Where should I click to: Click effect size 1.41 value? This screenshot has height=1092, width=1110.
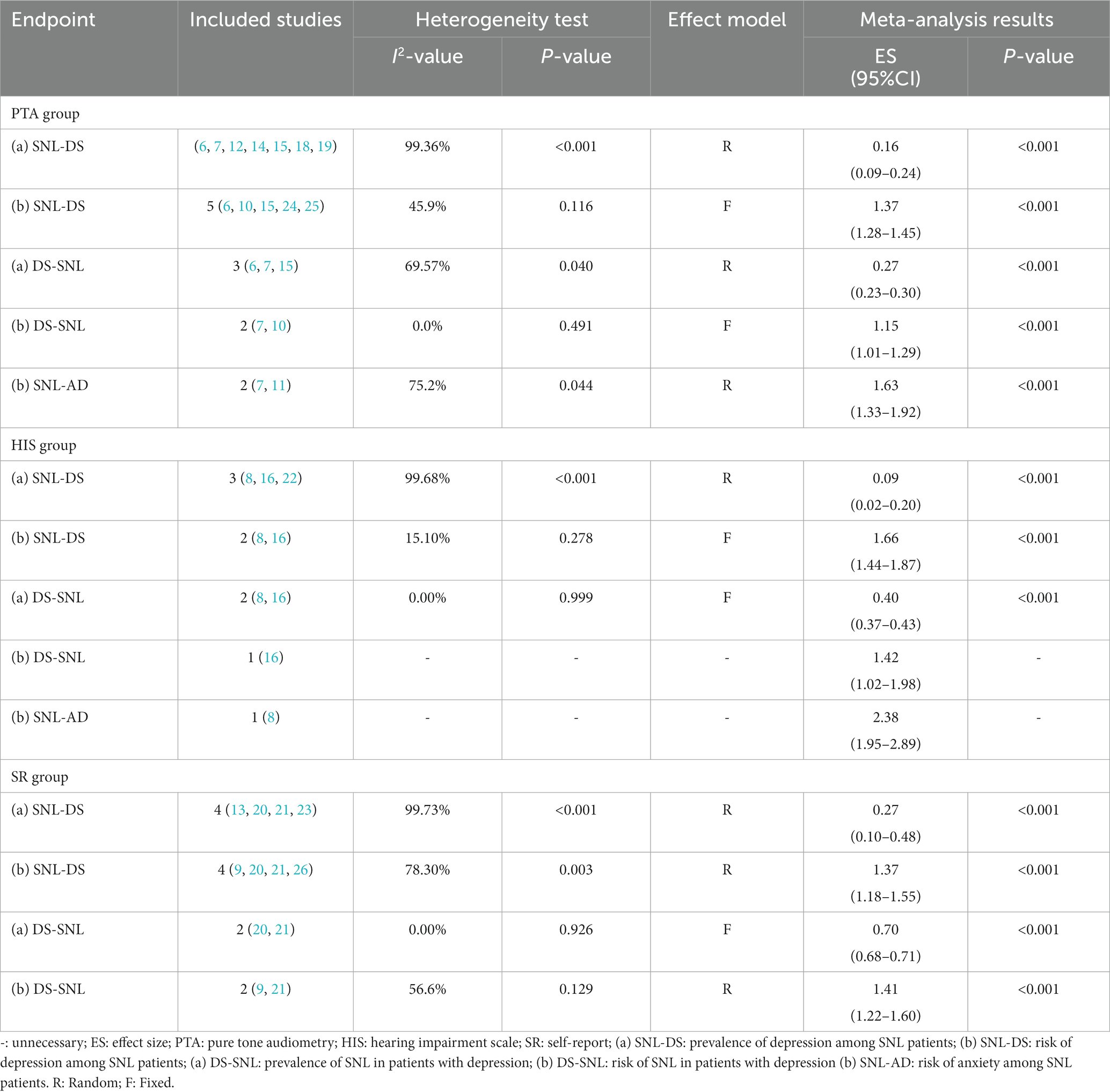point(885,989)
